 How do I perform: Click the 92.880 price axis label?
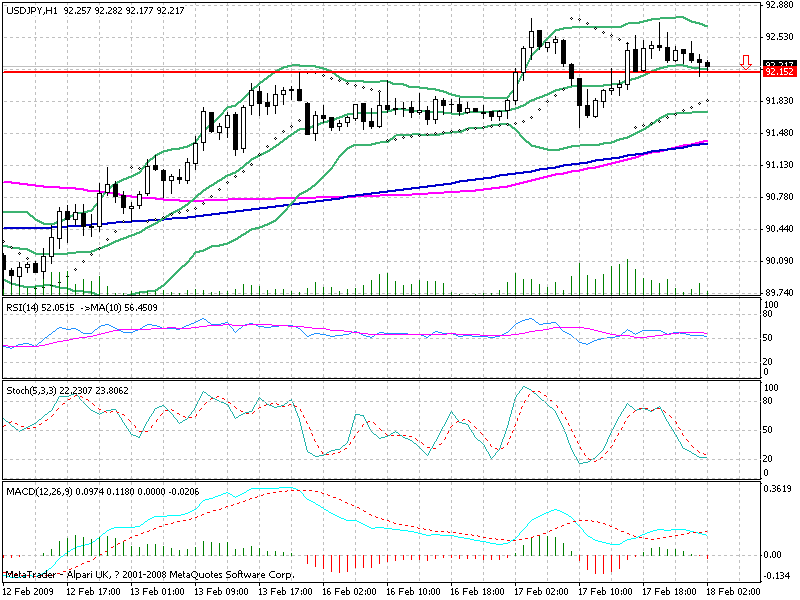[780, 5]
